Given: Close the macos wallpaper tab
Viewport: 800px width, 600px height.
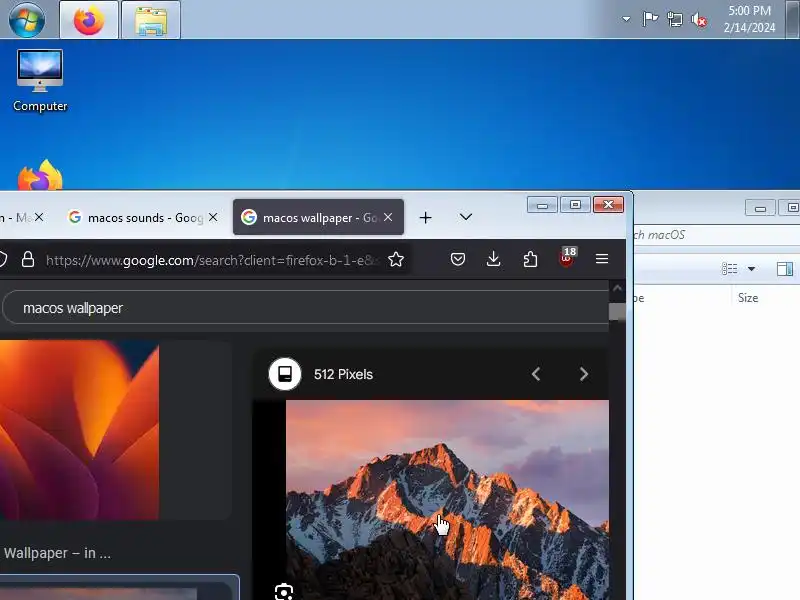Looking at the screenshot, I should click(x=388, y=217).
